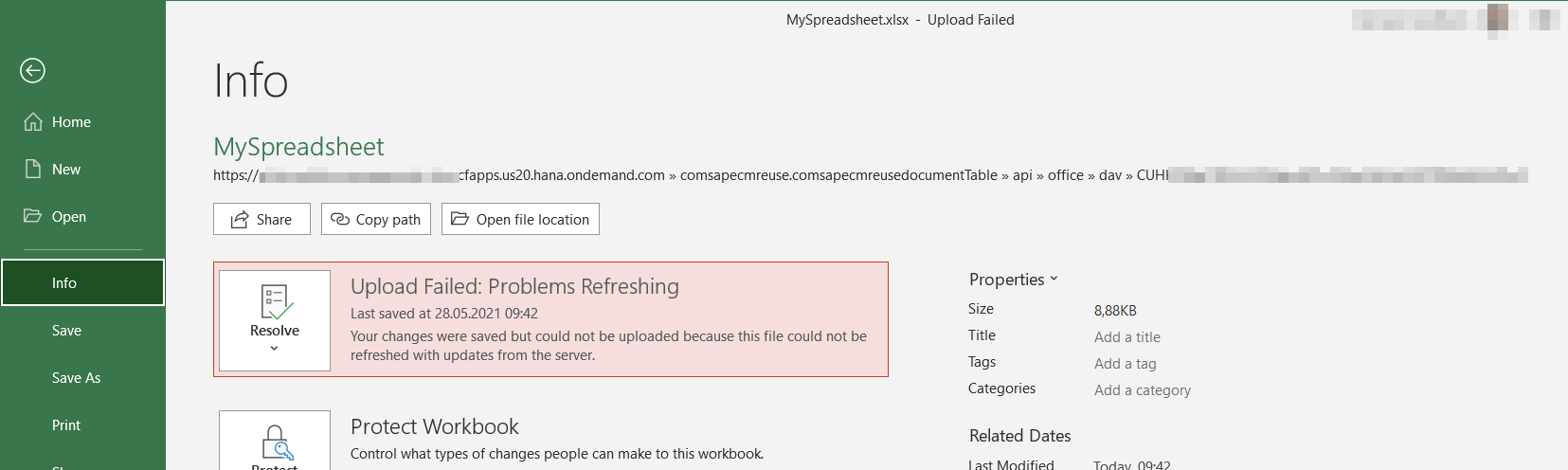Click Add a category field
This screenshot has height=470, width=1568.
1143,389
